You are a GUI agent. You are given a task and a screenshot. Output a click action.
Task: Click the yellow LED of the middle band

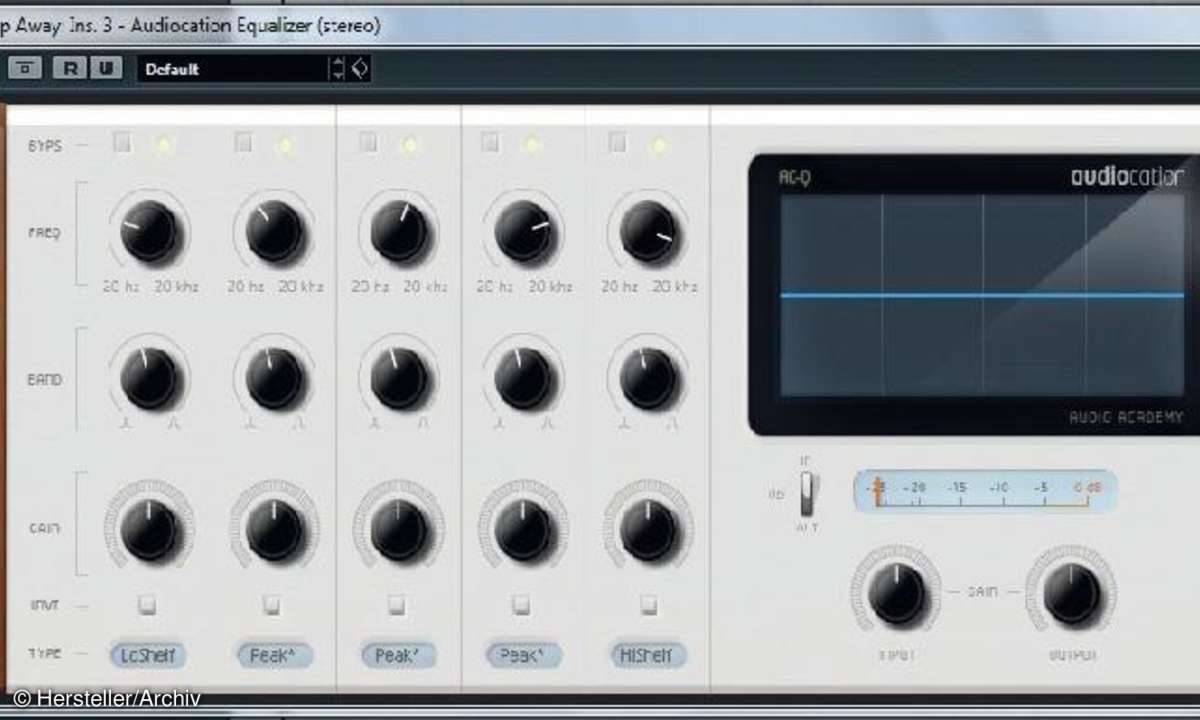click(x=409, y=146)
